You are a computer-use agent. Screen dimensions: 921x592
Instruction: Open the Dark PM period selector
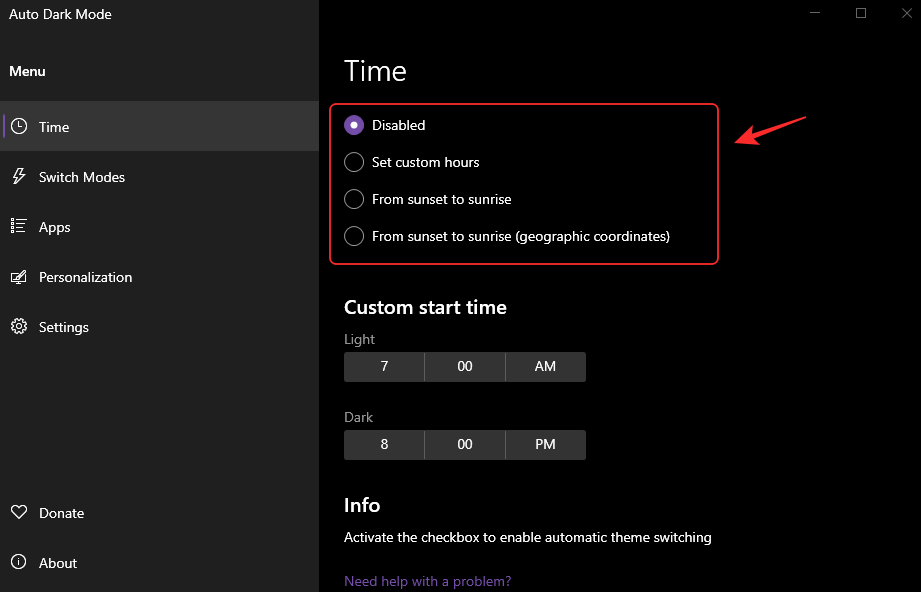click(x=545, y=444)
